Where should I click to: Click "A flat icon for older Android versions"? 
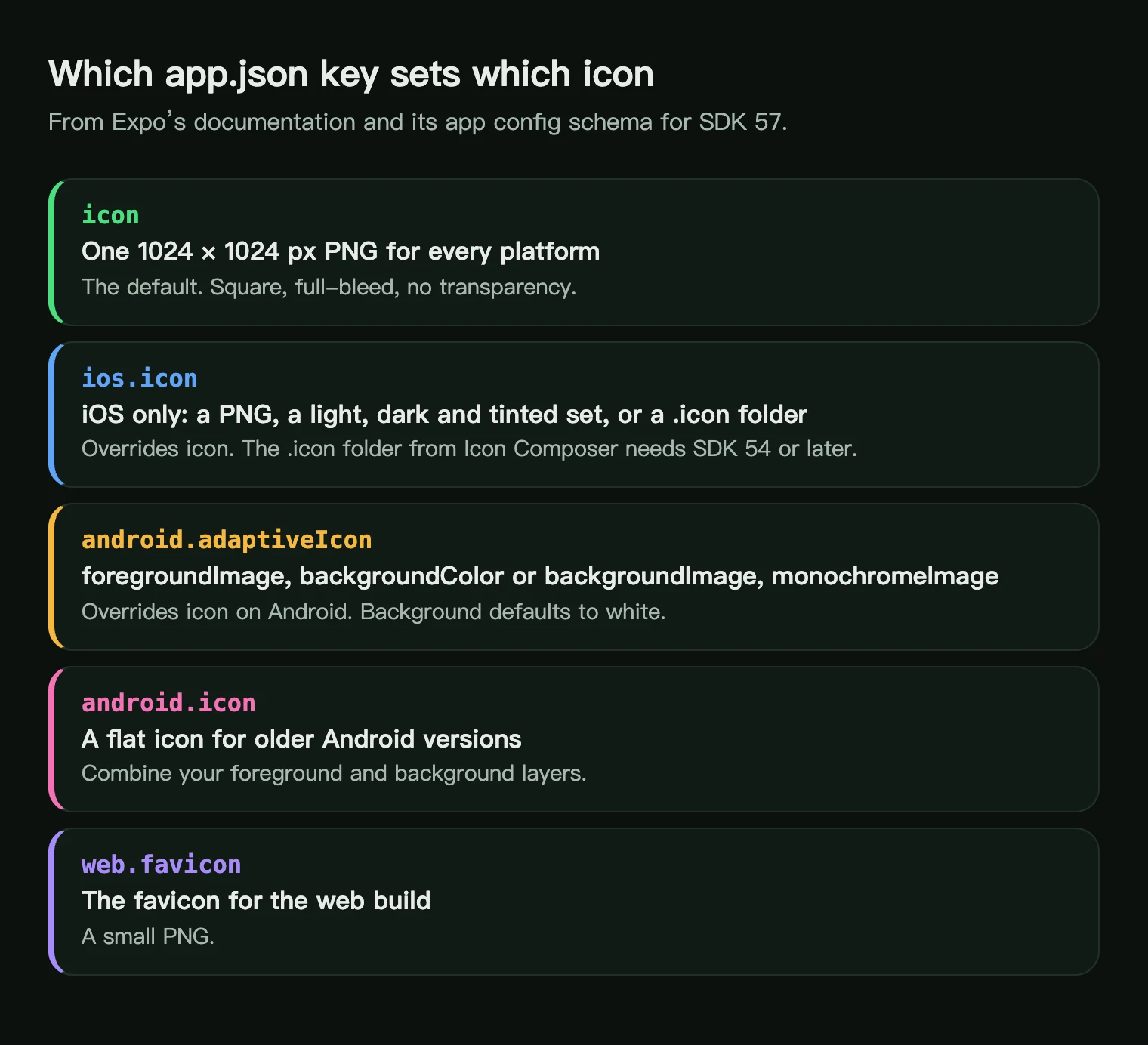click(301, 738)
